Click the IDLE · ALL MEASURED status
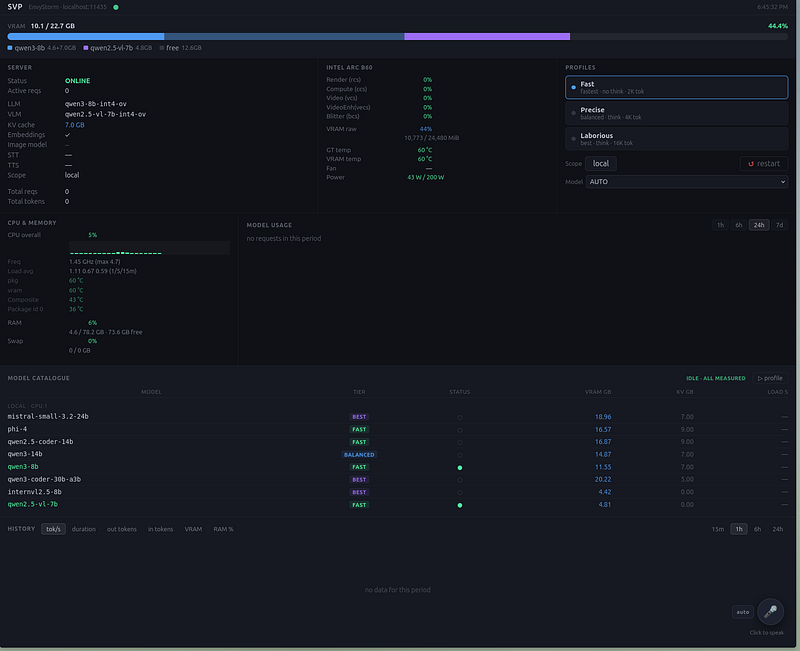Screen dimensions: 800x651 [x=715, y=379]
